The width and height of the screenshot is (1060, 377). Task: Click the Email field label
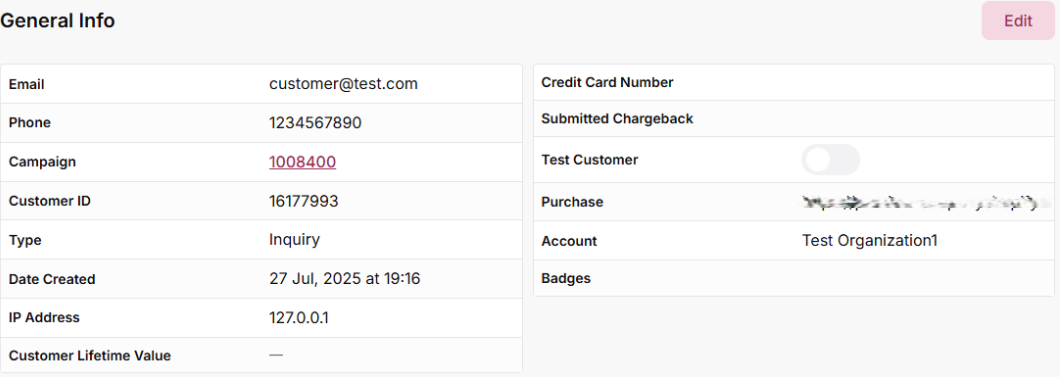tap(26, 84)
